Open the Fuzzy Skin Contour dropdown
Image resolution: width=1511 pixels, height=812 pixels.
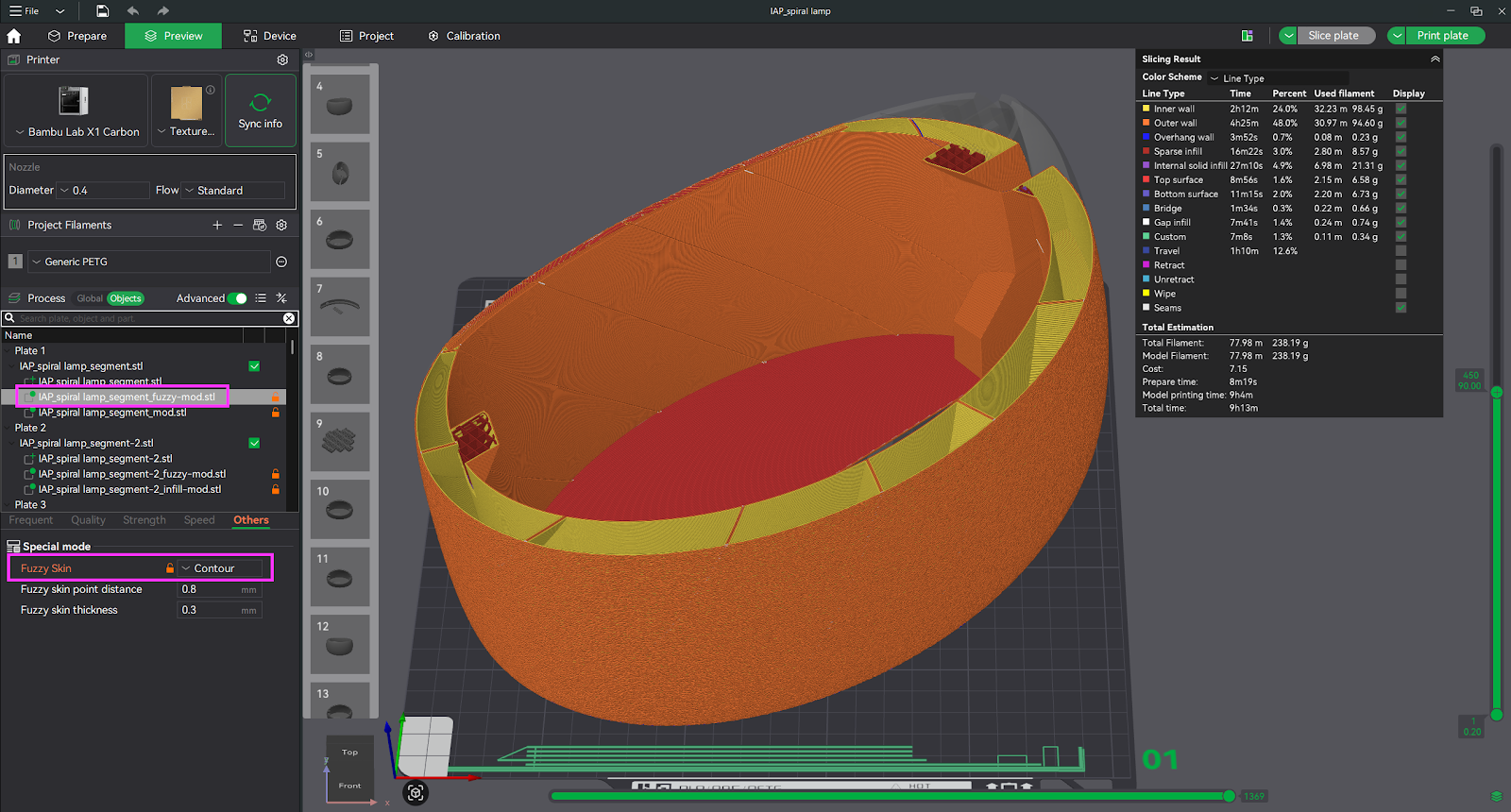tap(220, 568)
